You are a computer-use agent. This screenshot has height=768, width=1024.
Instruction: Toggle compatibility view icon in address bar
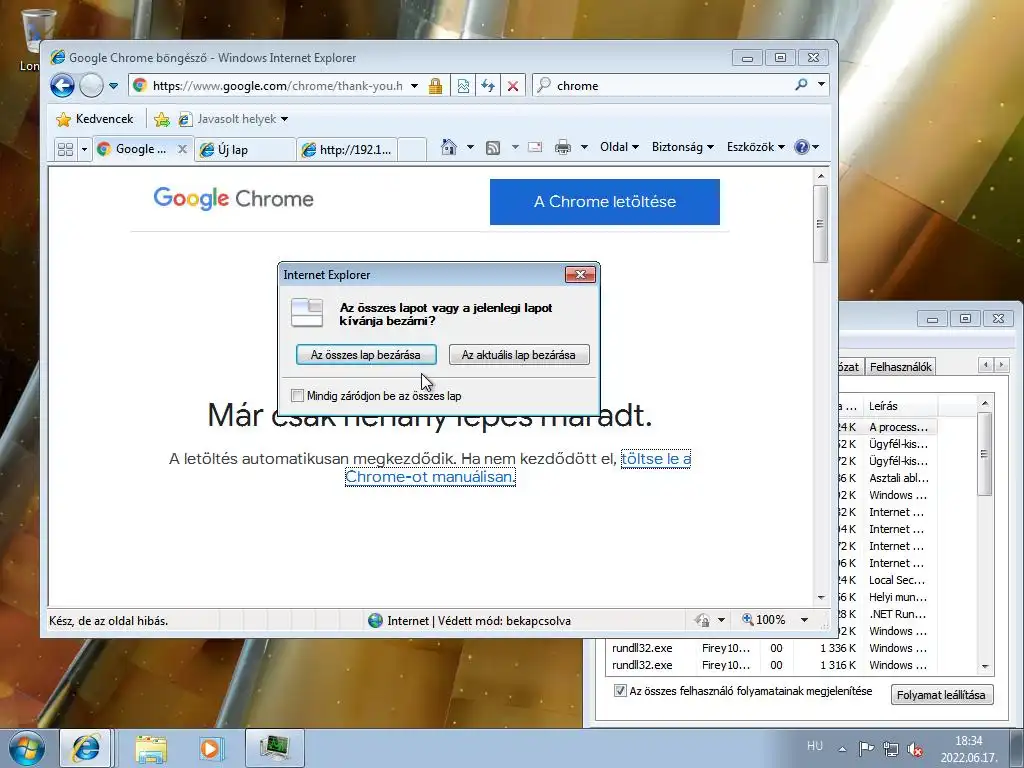click(463, 86)
